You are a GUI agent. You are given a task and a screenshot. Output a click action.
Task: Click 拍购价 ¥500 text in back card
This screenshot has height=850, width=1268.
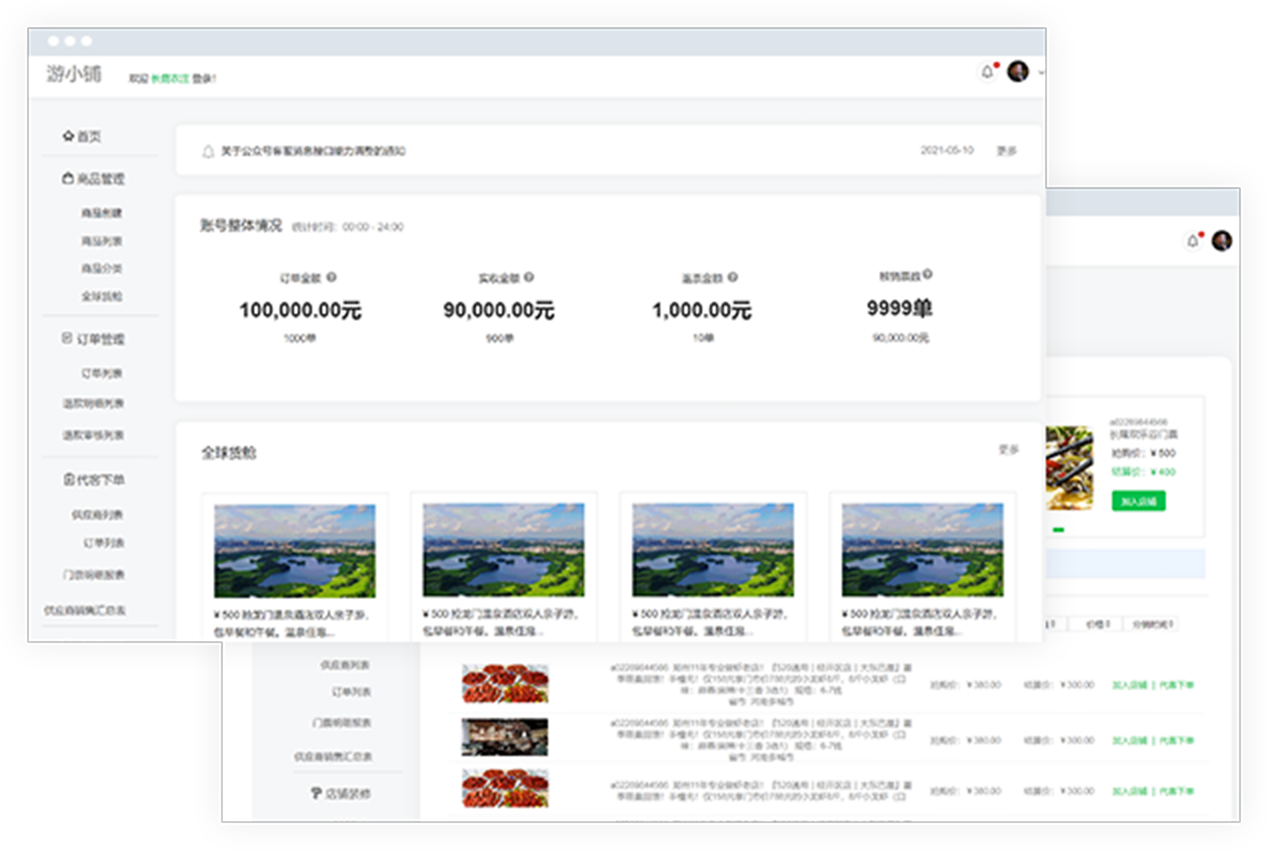[x=1143, y=453]
